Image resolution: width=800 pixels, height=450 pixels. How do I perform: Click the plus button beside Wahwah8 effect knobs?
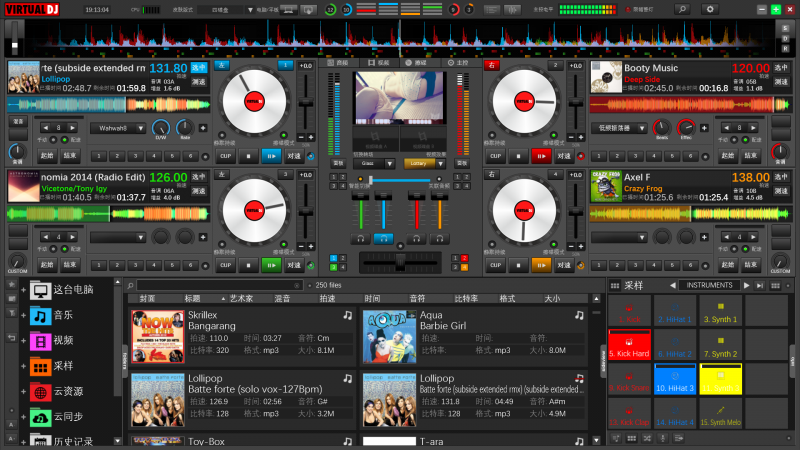click(x=203, y=128)
